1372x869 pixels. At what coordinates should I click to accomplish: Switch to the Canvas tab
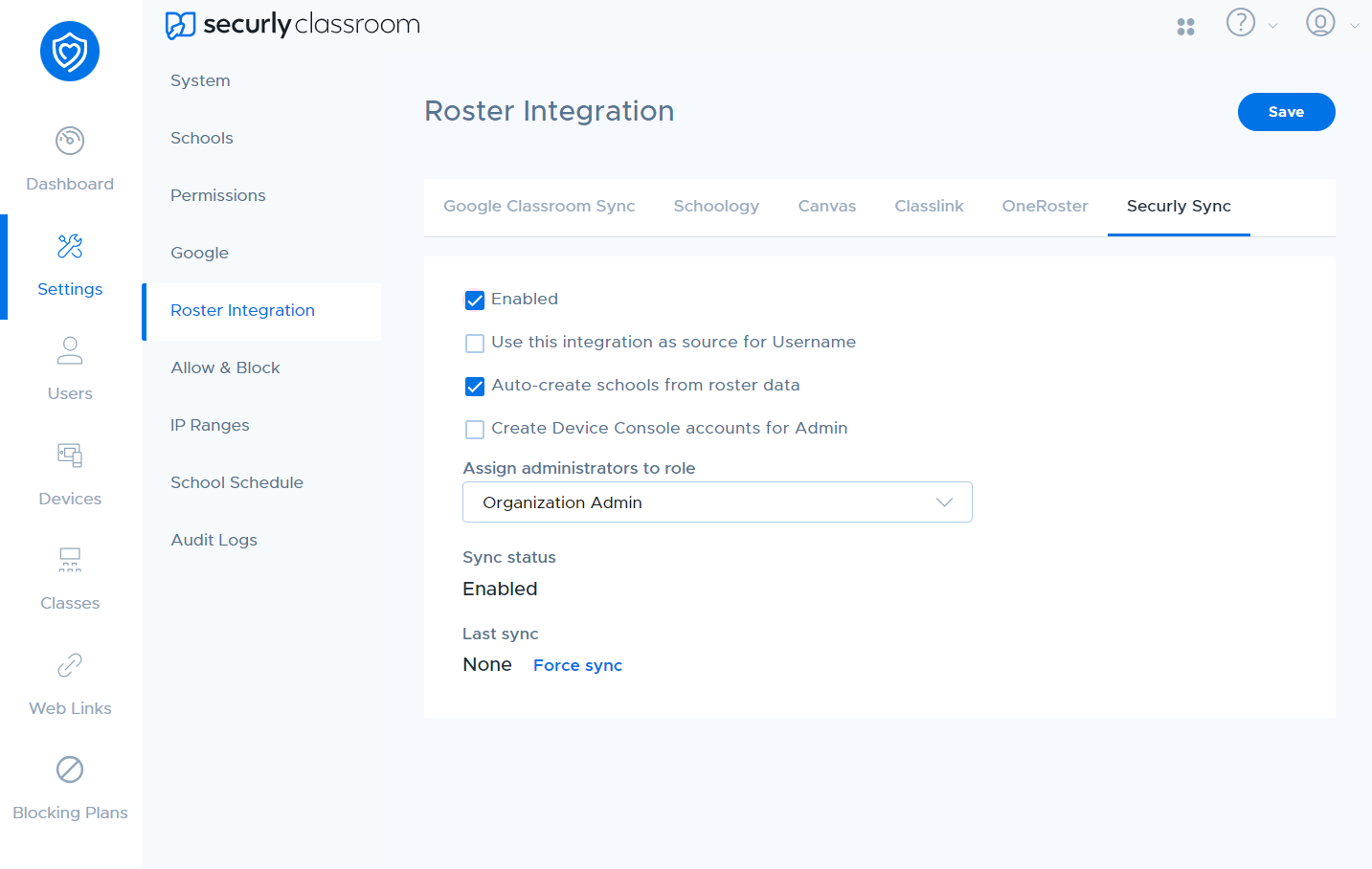tap(827, 206)
